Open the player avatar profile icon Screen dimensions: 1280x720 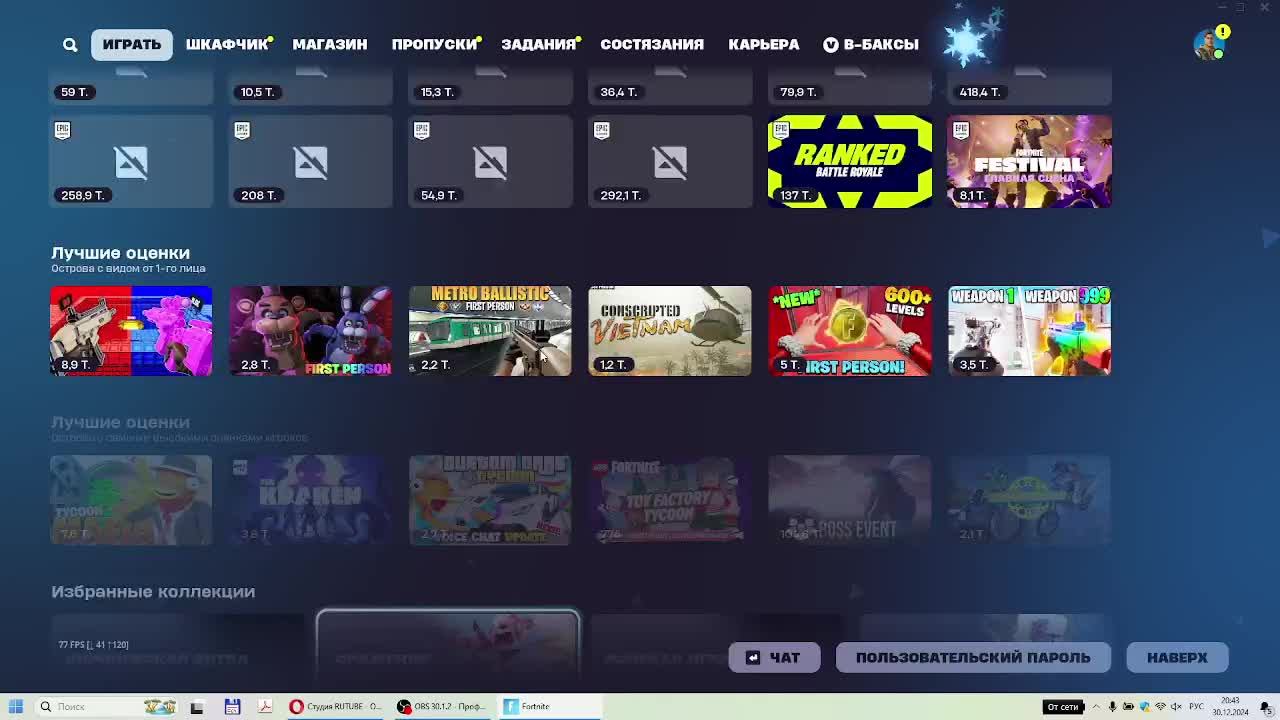pos(1209,45)
